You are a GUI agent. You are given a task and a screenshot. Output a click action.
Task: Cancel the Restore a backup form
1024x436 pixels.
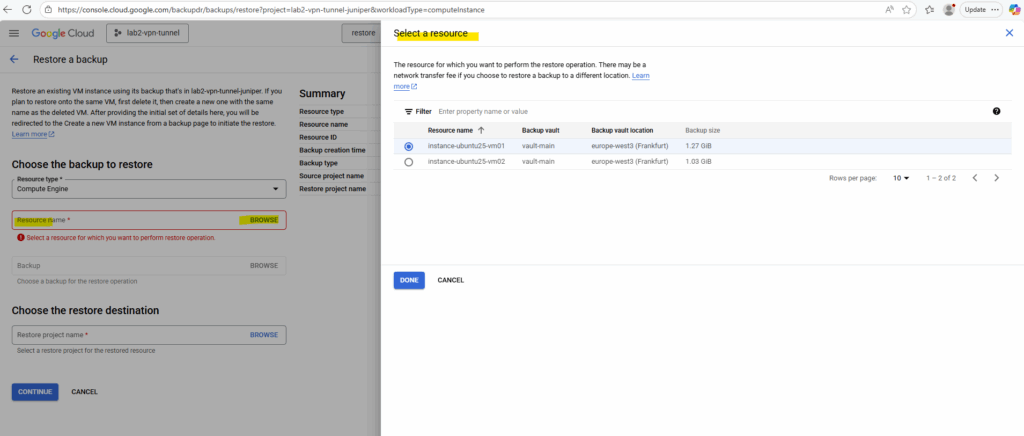click(x=84, y=392)
